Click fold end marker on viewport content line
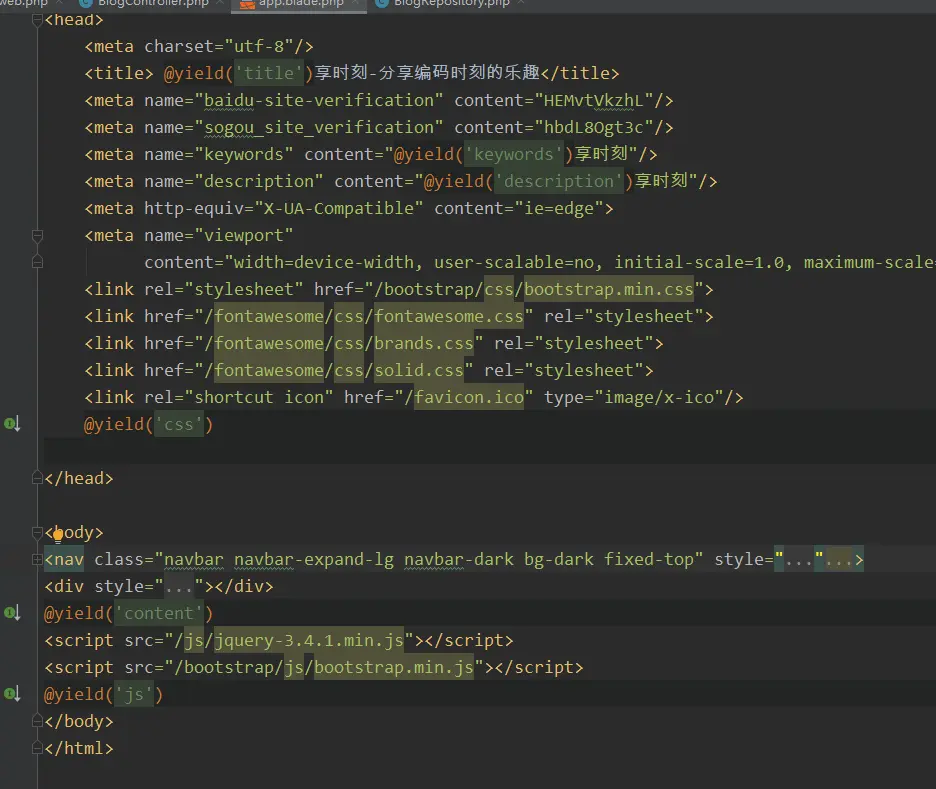The image size is (936, 789). pyautogui.click(x=37, y=262)
